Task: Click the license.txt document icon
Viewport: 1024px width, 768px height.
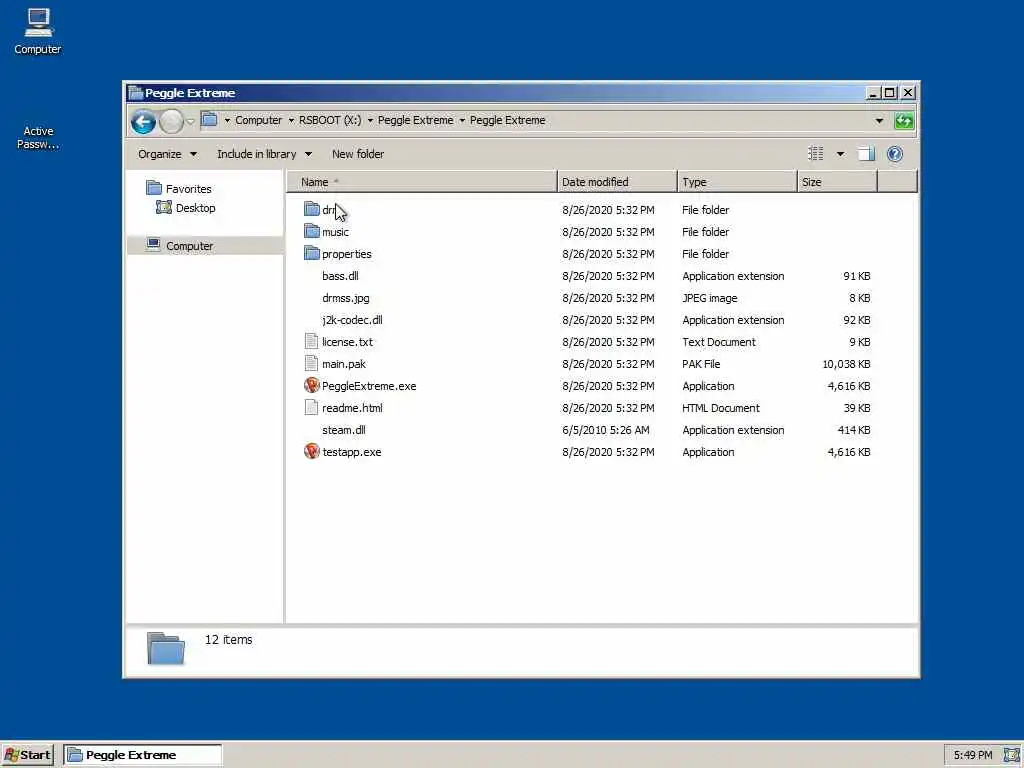Action: click(x=312, y=342)
